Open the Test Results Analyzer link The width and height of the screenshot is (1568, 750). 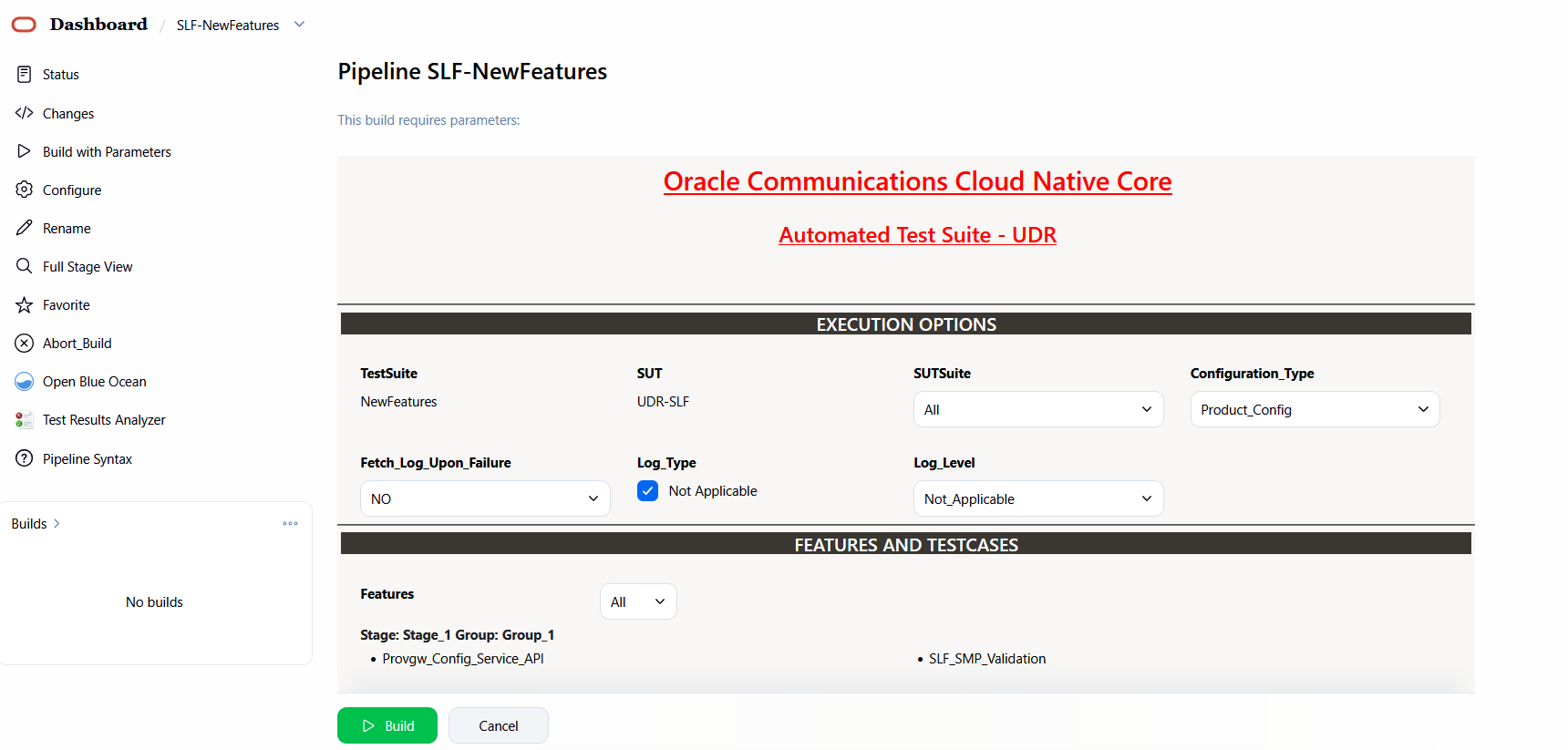point(104,420)
